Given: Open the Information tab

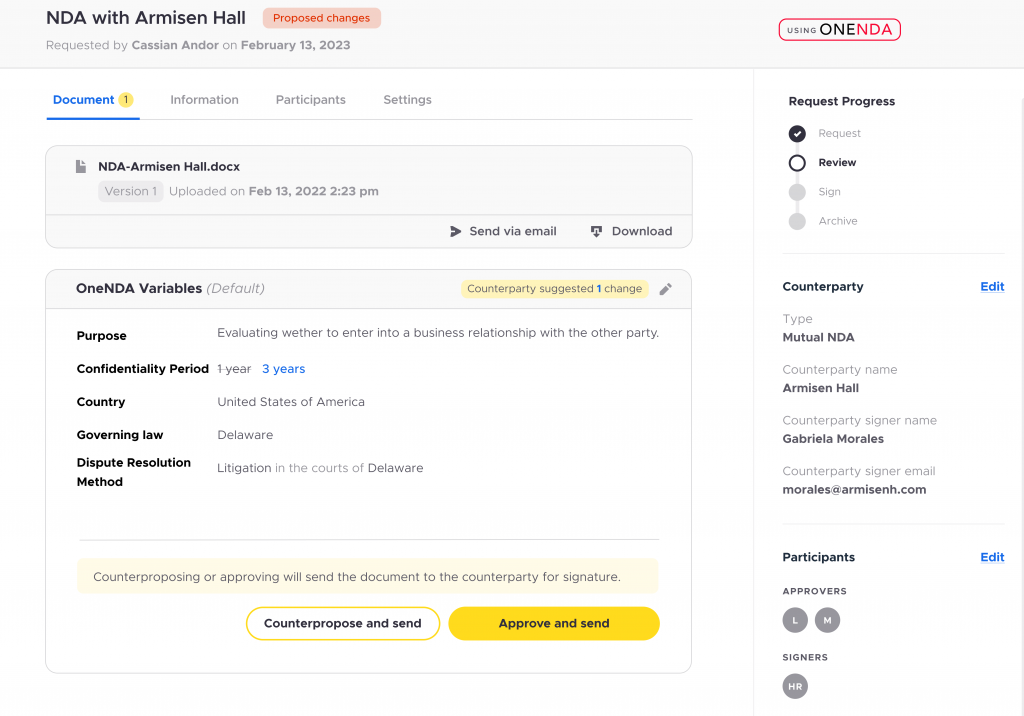Looking at the screenshot, I should coord(204,100).
